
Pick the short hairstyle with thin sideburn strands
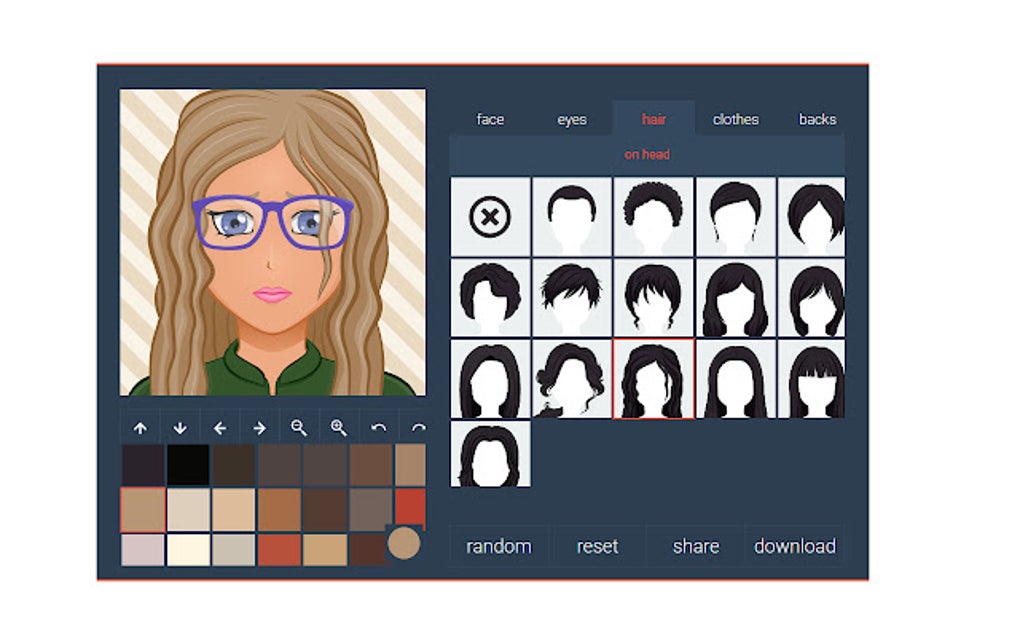(735, 216)
